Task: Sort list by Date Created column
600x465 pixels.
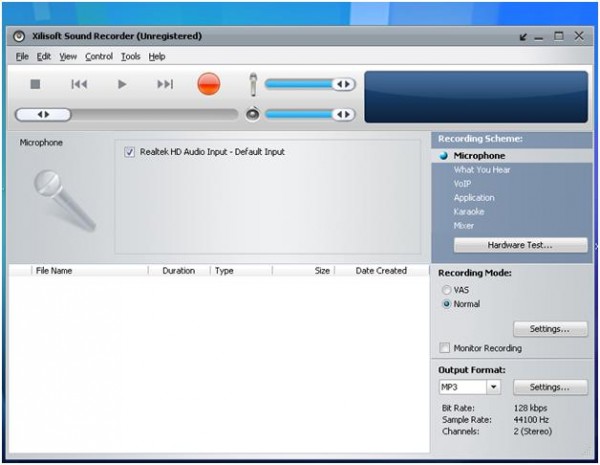Action: (382, 271)
